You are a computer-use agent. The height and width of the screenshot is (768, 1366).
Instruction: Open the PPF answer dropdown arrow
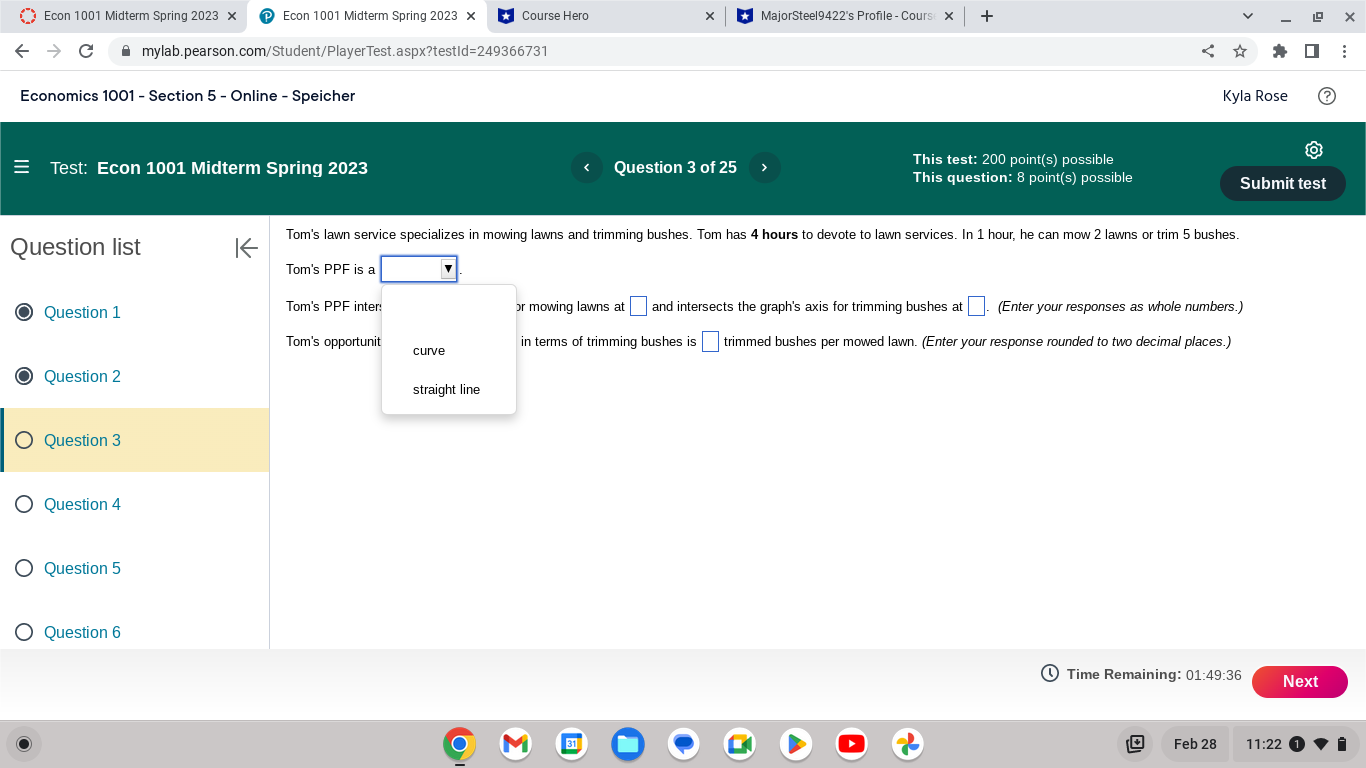(x=447, y=268)
